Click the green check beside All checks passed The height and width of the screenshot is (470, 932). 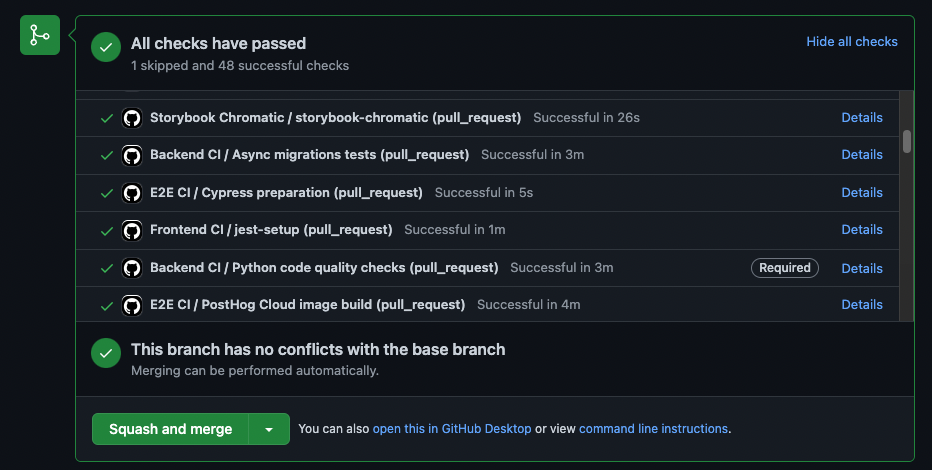pos(106,48)
